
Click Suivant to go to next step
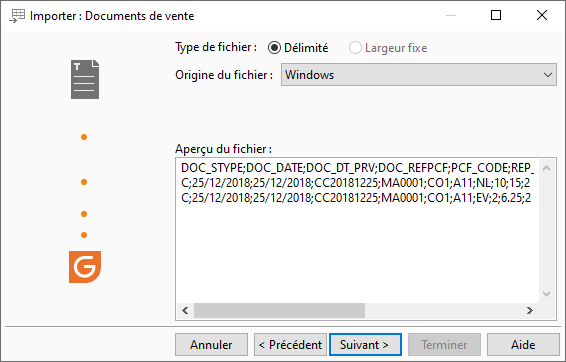tap(365, 345)
